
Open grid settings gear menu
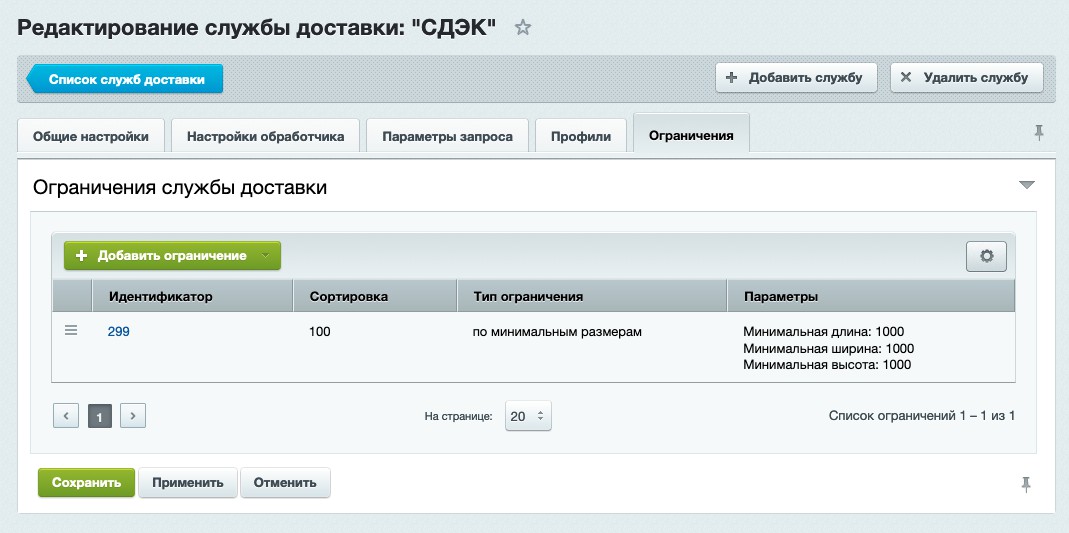[x=986, y=256]
